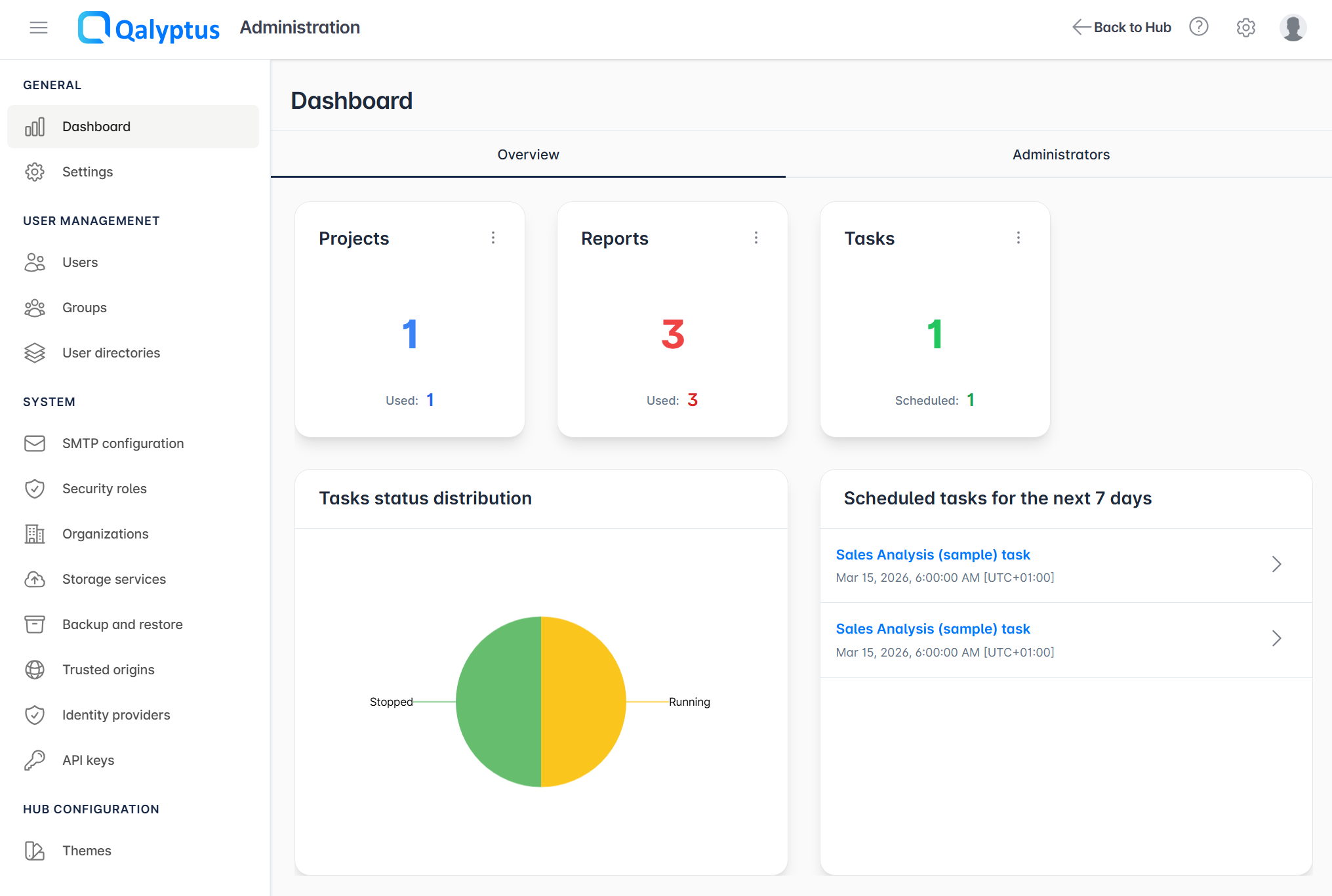This screenshot has width=1332, height=896.
Task: Expand the second scheduled Sales Analysis task
Action: (x=1276, y=638)
